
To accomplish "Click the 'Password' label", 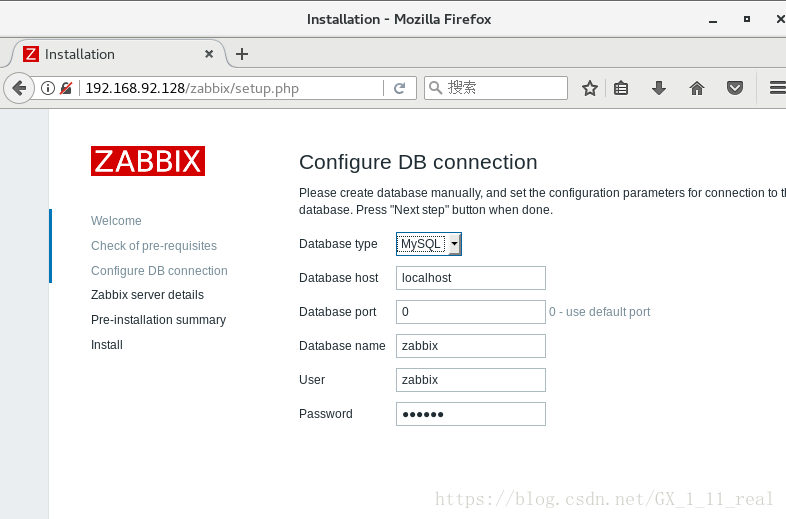I will tap(326, 414).
